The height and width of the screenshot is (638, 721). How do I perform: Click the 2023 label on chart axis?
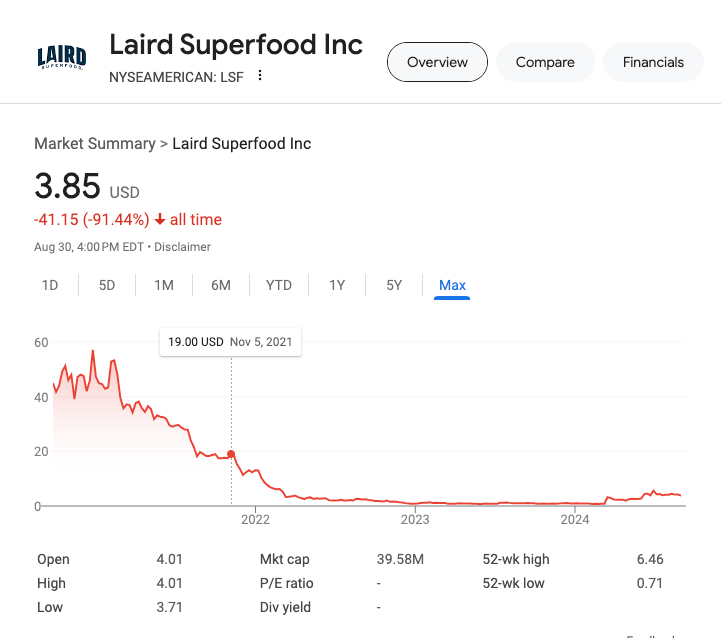pos(415,519)
